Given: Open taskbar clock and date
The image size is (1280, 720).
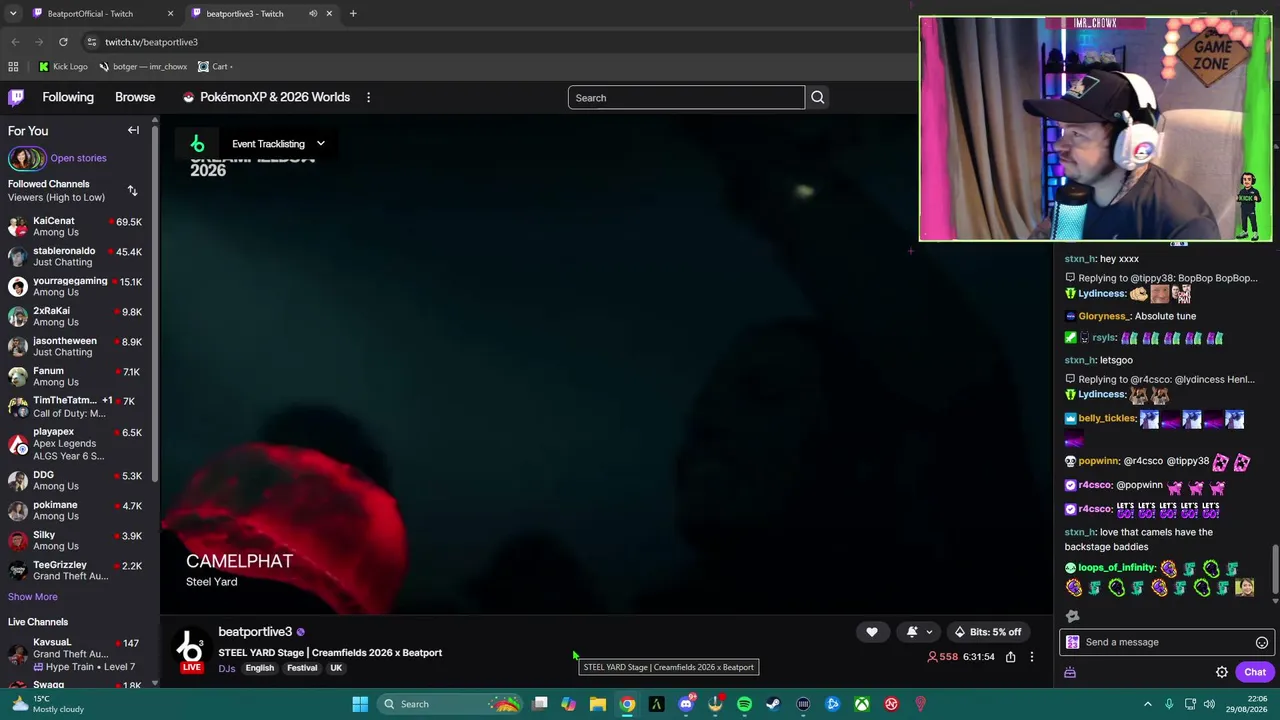Looking at the screenshot, I should coord(1247,704).
